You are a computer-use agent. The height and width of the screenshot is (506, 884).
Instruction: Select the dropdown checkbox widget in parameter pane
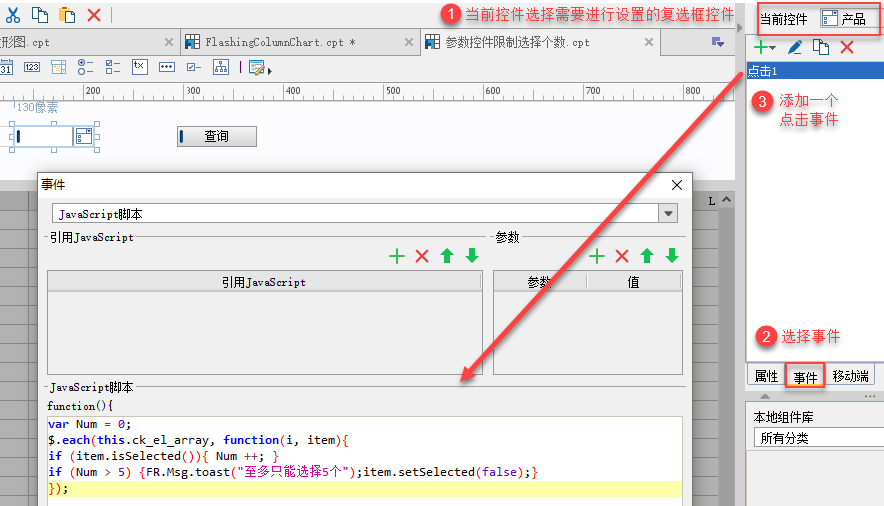(x=54, y=136)
